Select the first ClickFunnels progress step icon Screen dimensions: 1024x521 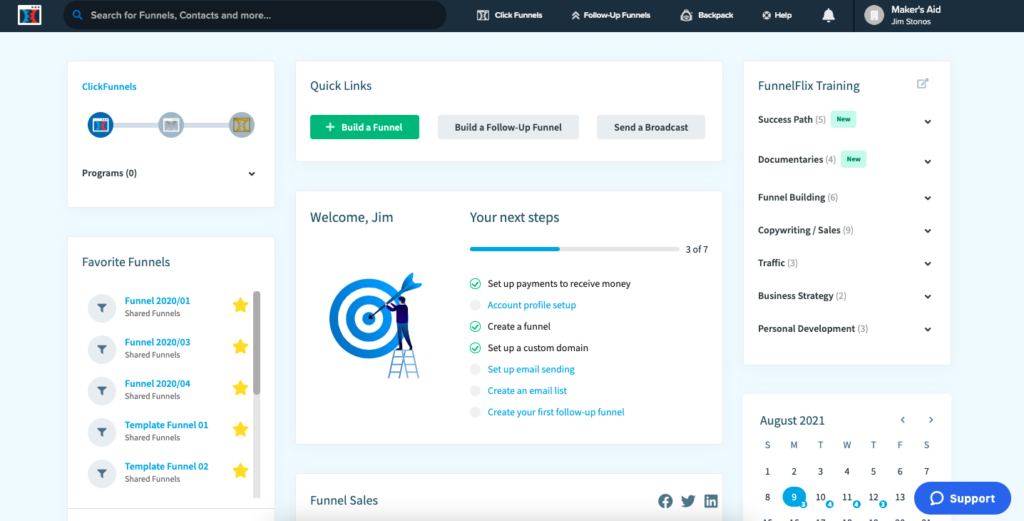coord(101,125)
